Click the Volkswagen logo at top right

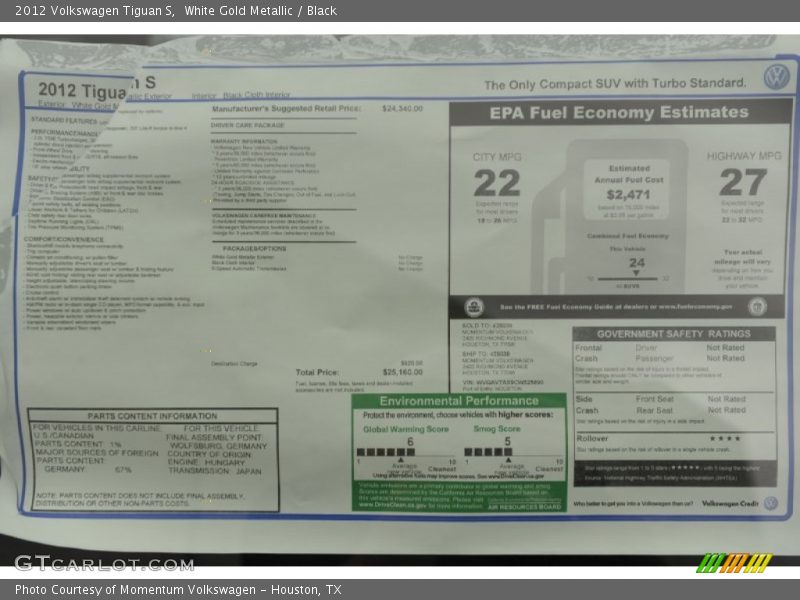(776, 77)
